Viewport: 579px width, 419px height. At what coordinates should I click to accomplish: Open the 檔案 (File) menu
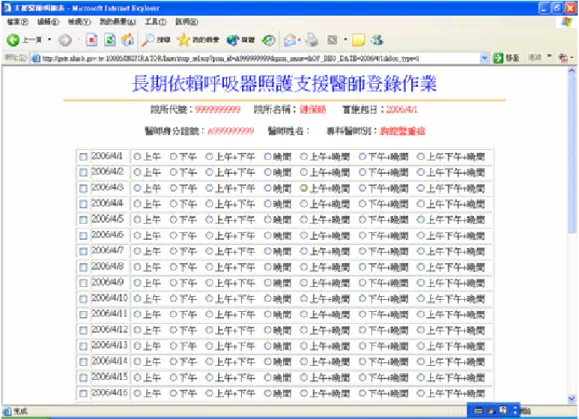[17, 22]
